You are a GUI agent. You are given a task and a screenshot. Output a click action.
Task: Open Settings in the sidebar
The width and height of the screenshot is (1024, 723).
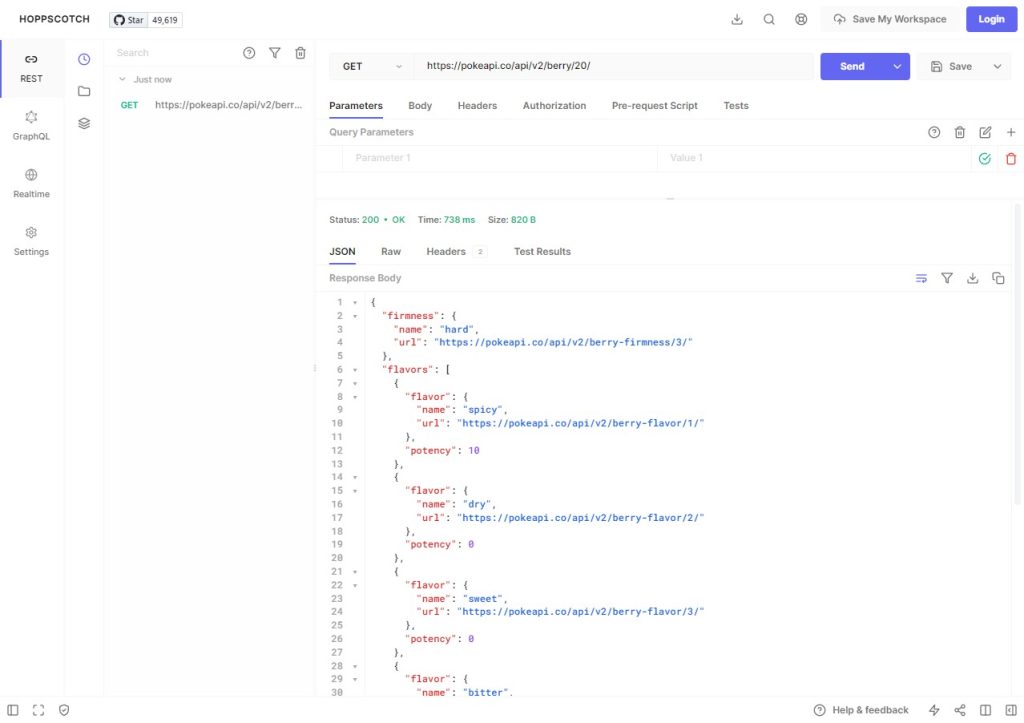31,242
